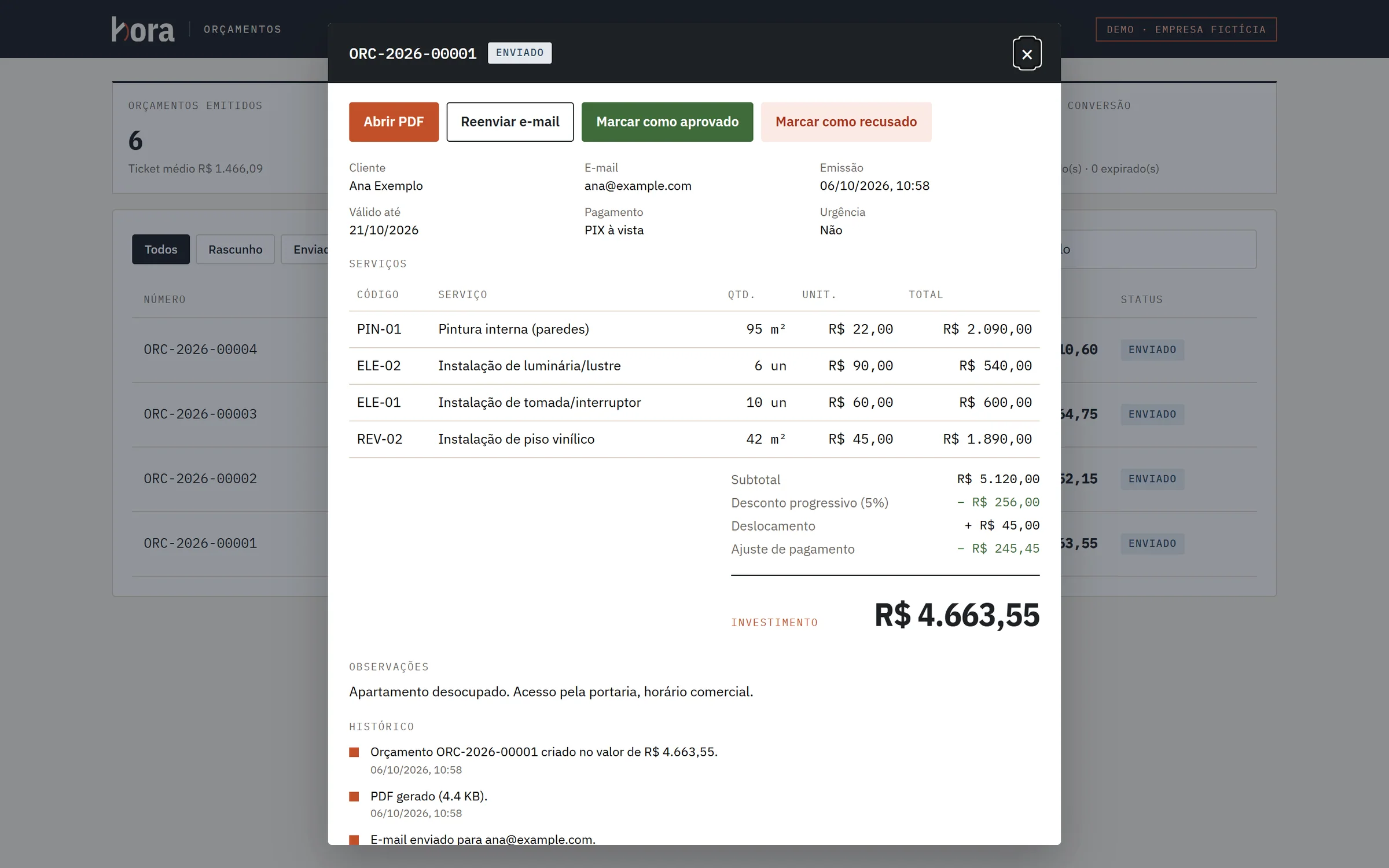Switch to the Rascunho filter tab

(x=235, y=249)
